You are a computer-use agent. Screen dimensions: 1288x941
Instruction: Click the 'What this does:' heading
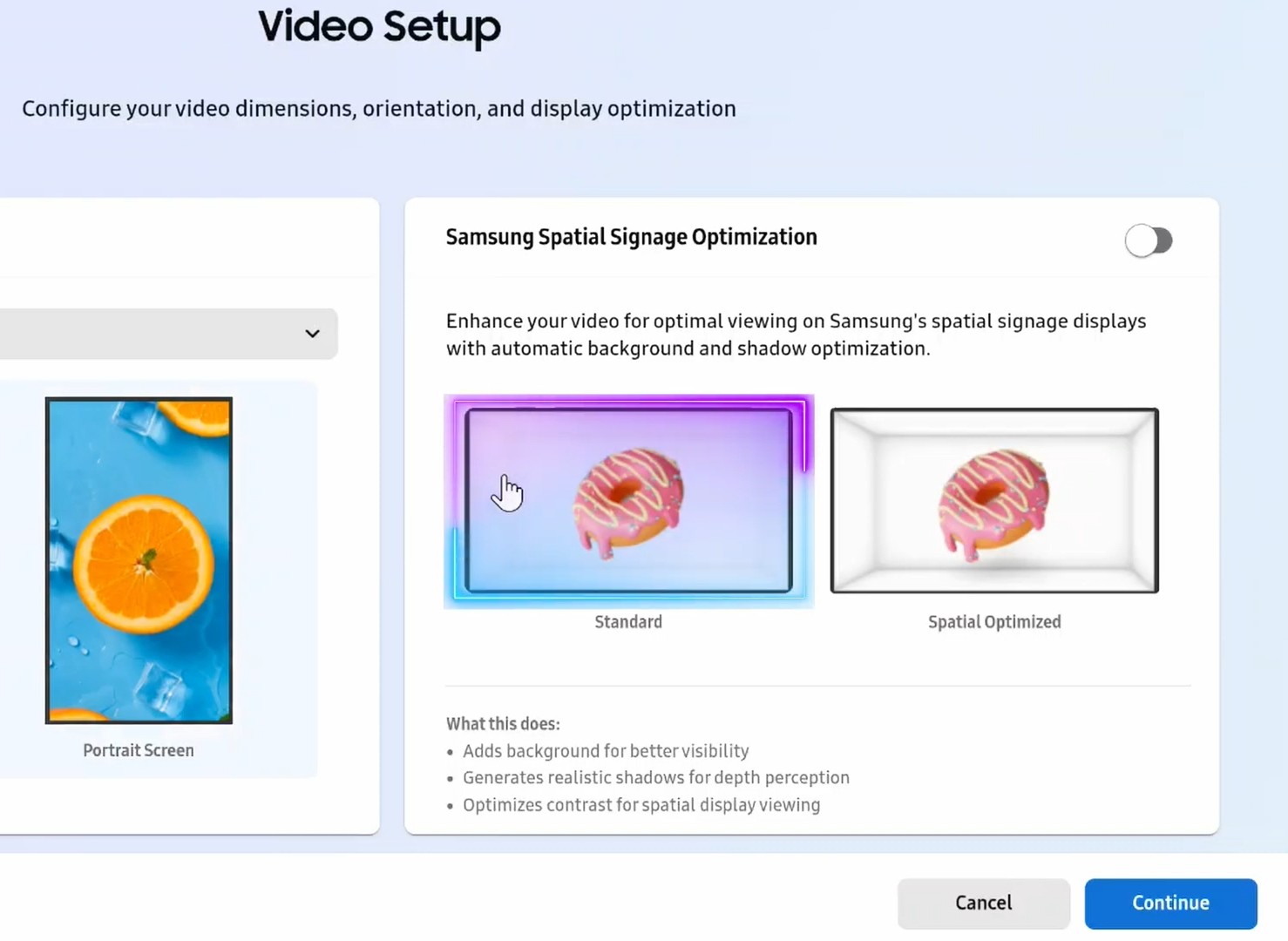click(x=503, y=724)
